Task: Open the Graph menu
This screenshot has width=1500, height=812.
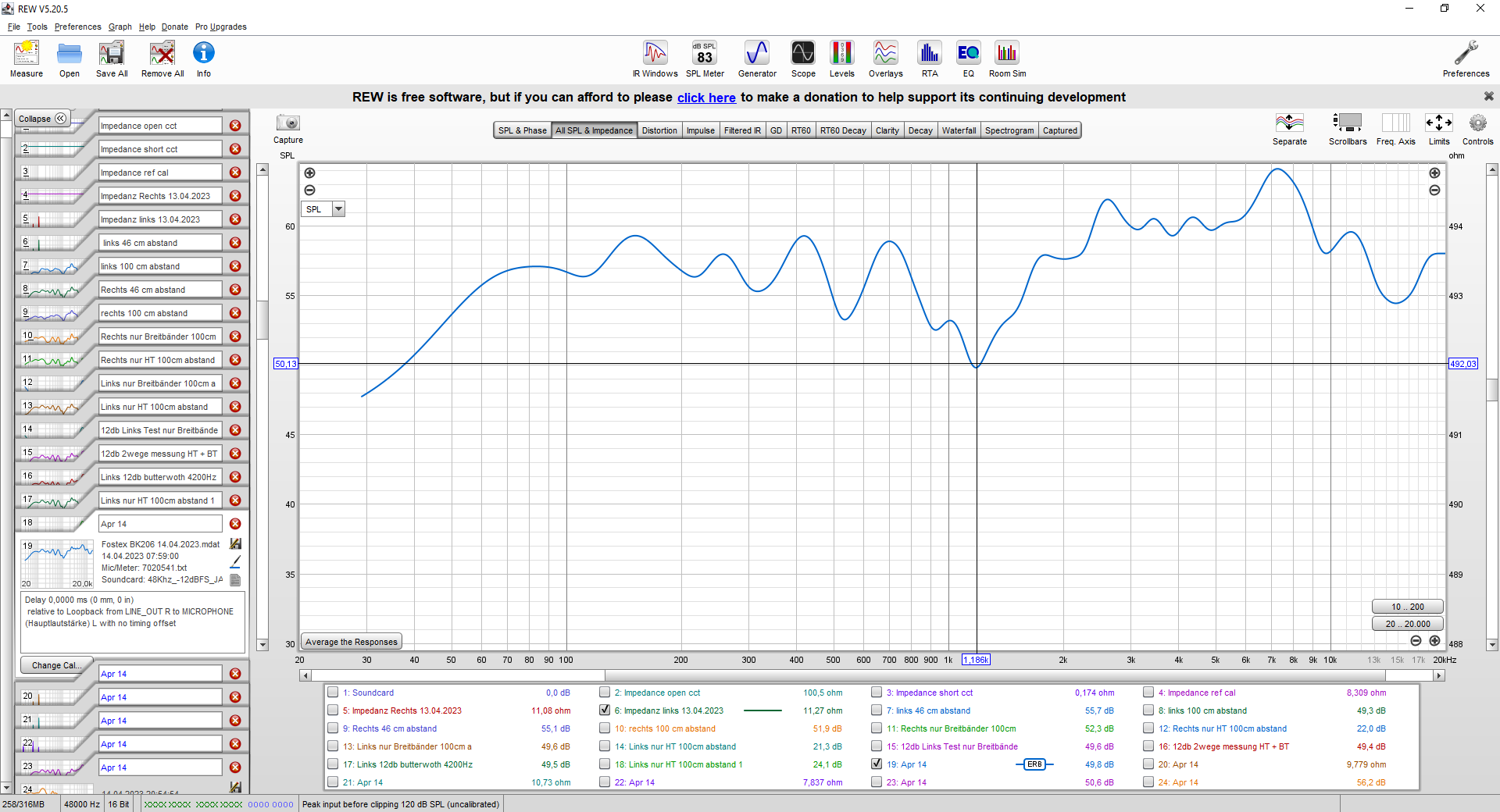Action: click(x=120, y=27)
